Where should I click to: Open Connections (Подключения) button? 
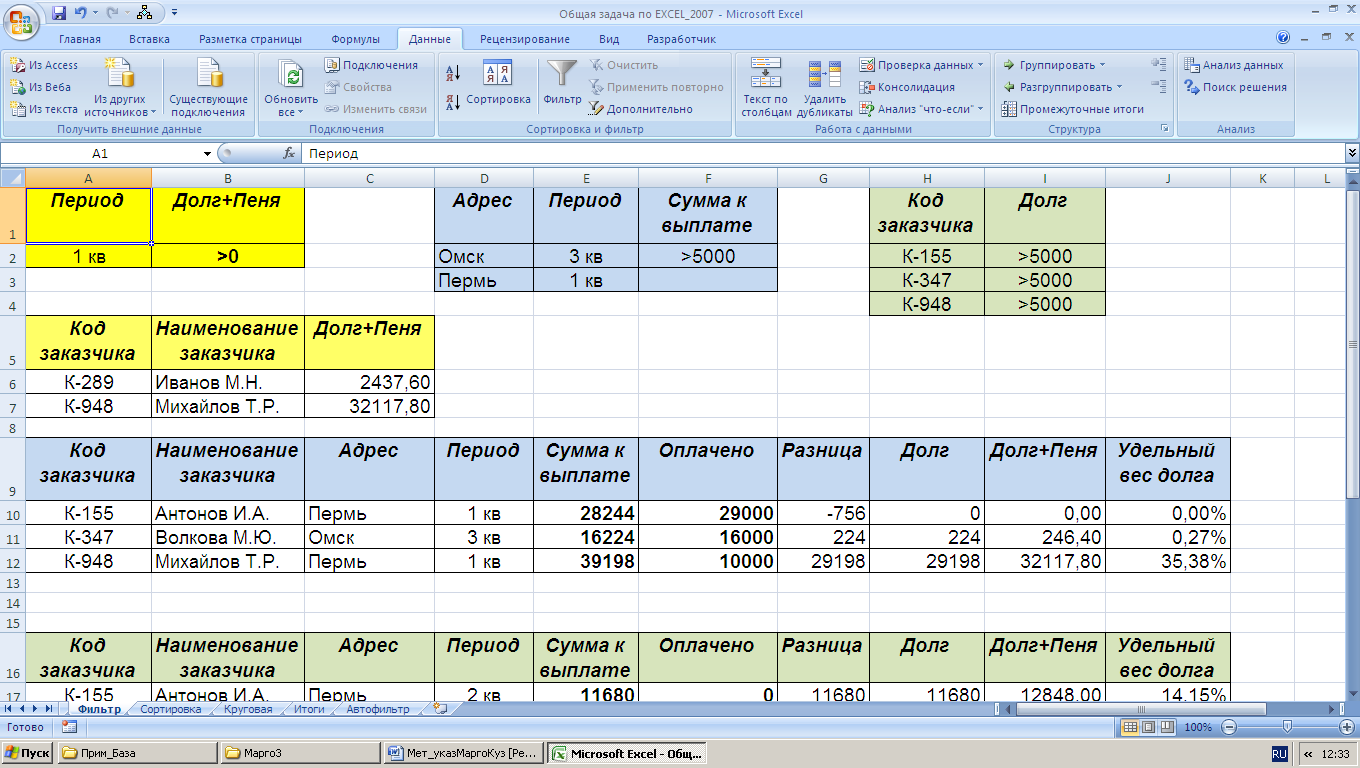[372, 65]
